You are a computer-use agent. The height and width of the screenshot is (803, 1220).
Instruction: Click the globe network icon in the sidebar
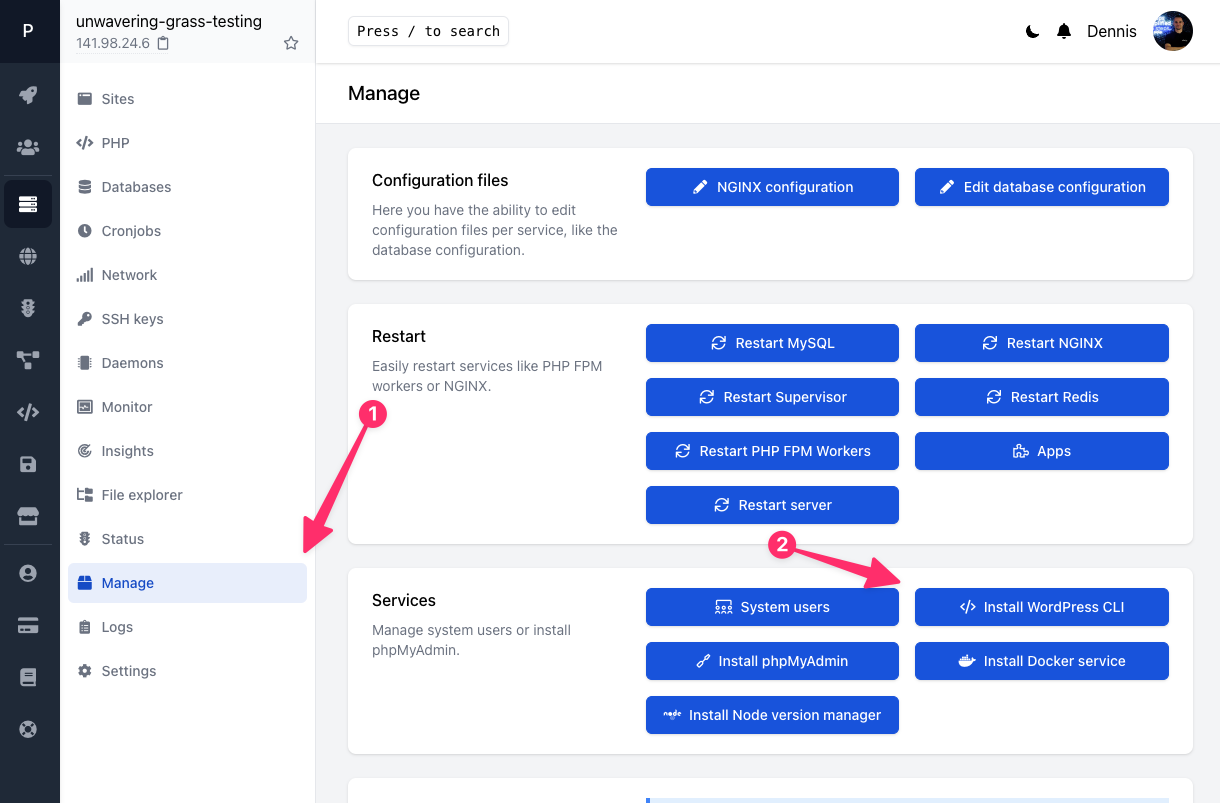pyautogui.click(x=29, y=258)
